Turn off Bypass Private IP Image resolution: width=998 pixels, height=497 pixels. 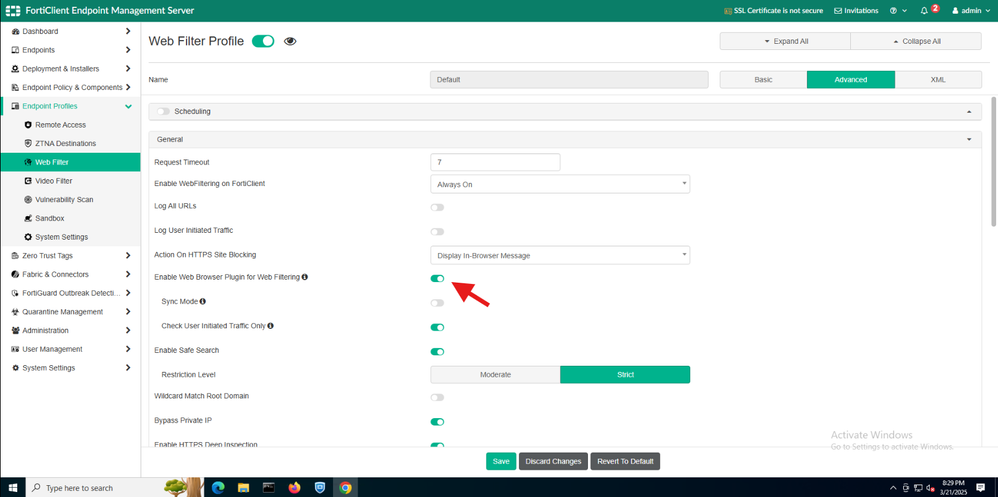pos(437,421)
